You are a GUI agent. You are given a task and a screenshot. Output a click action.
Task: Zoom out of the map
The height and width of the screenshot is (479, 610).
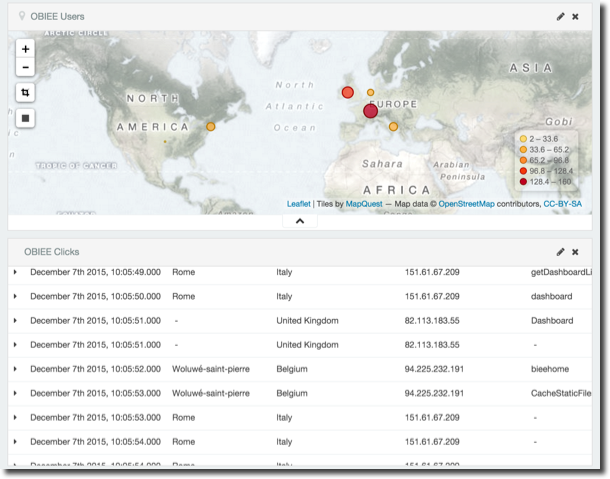(26, 67)
